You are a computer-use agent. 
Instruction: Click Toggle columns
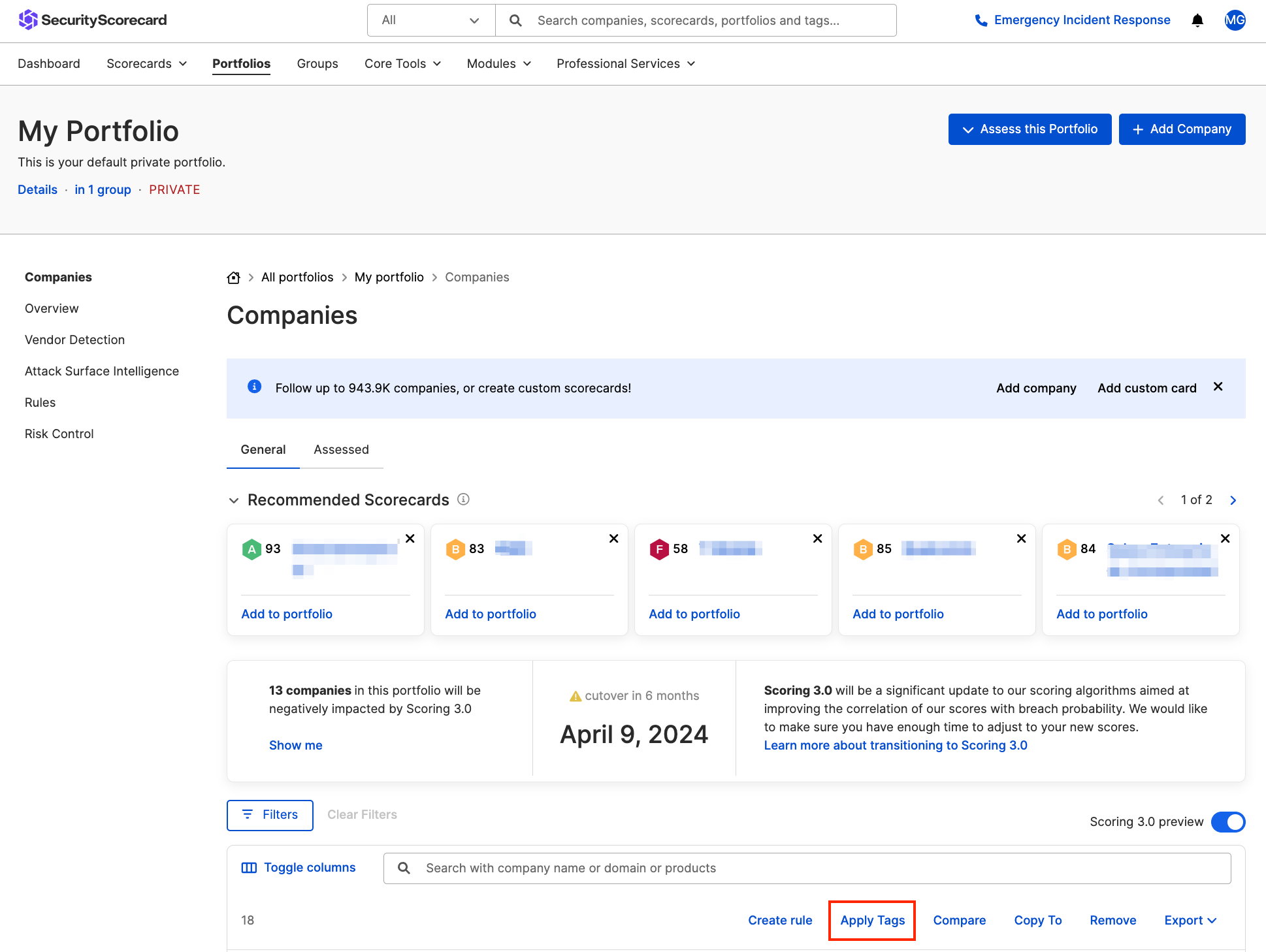299,868
